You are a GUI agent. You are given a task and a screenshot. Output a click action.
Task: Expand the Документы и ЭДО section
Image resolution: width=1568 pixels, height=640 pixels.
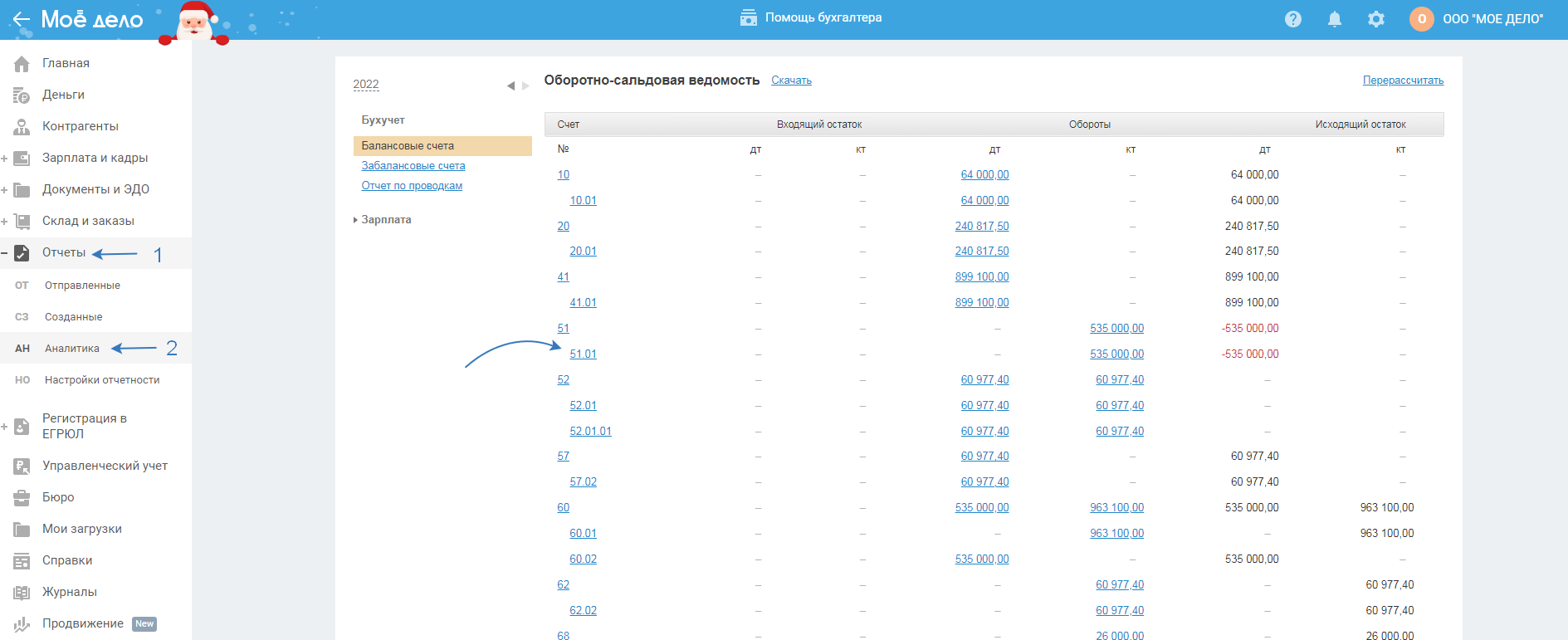[4, 190]
